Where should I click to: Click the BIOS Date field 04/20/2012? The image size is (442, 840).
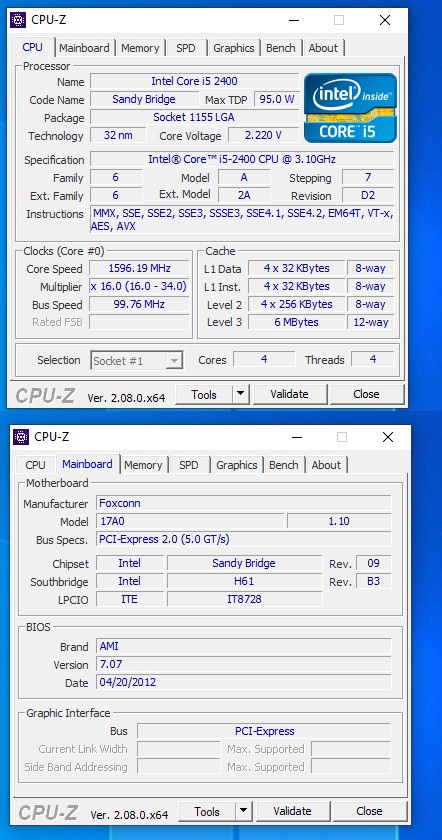click(244, 682)
